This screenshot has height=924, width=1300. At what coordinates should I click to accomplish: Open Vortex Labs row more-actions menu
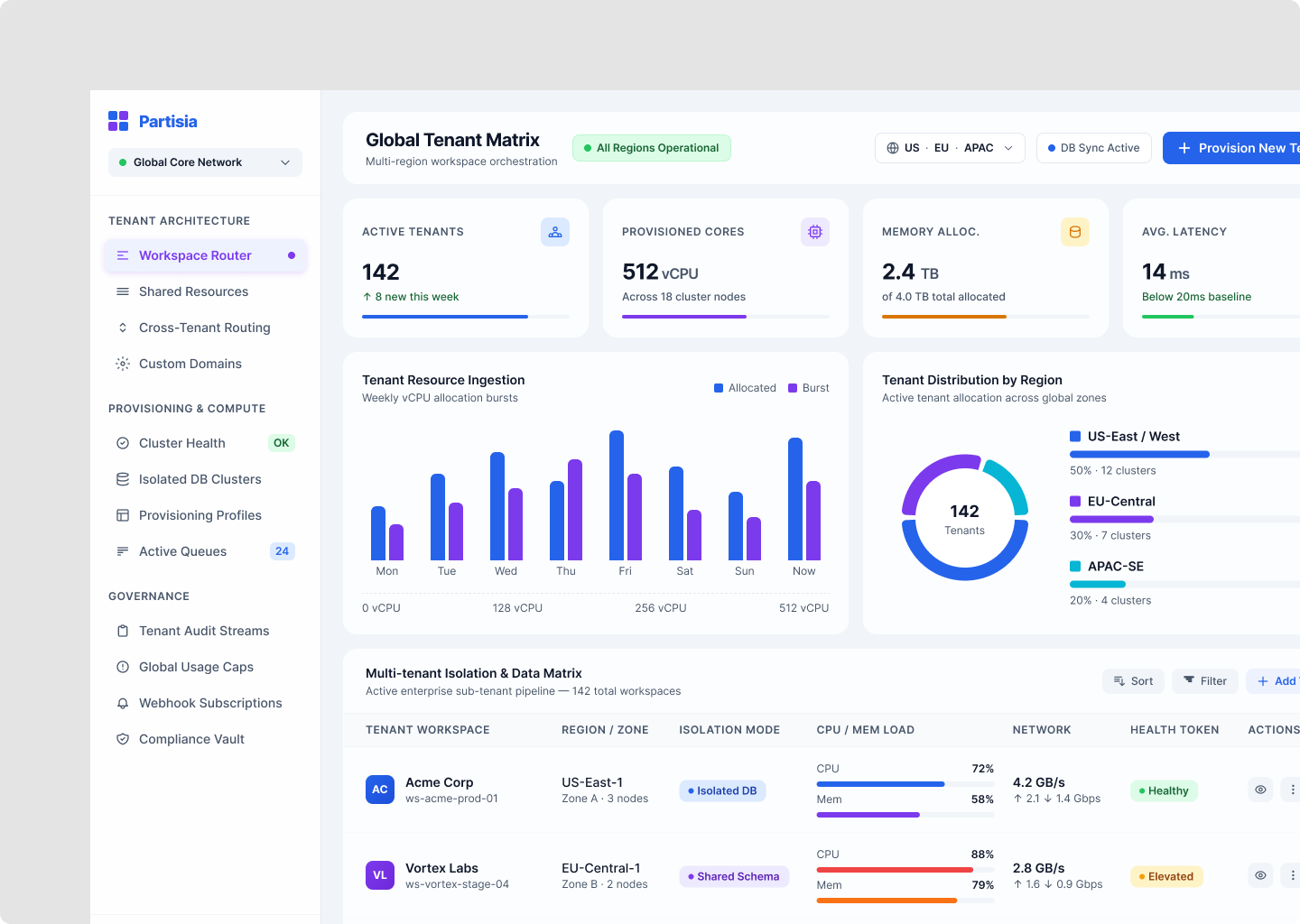pyautogui.click(x=1293, y=875)
